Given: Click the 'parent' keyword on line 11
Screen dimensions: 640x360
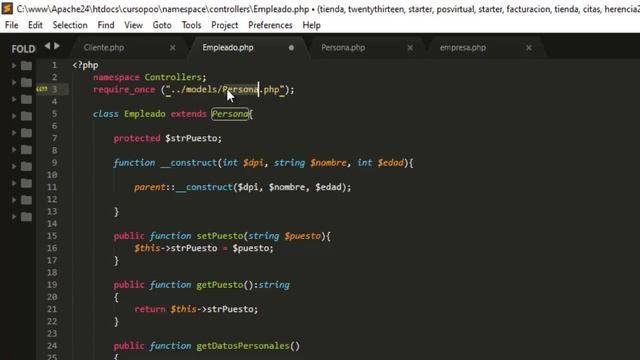Looking at the screenshot, I should (150, 187).
